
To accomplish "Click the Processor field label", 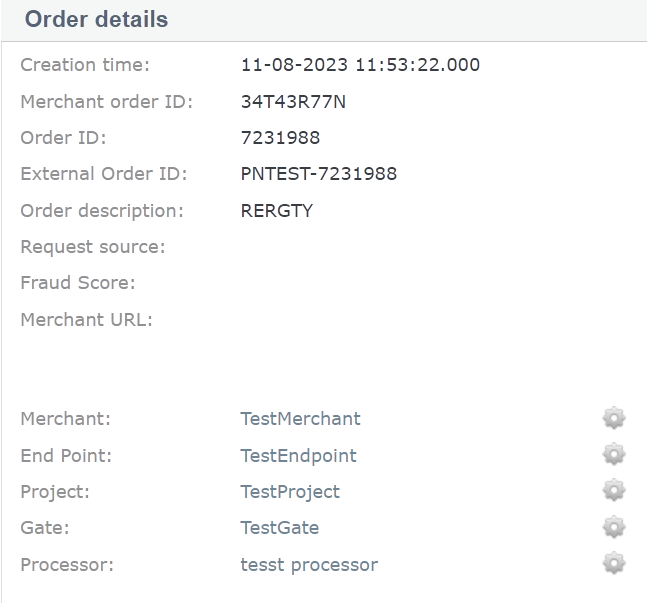I will coord(67,565).
